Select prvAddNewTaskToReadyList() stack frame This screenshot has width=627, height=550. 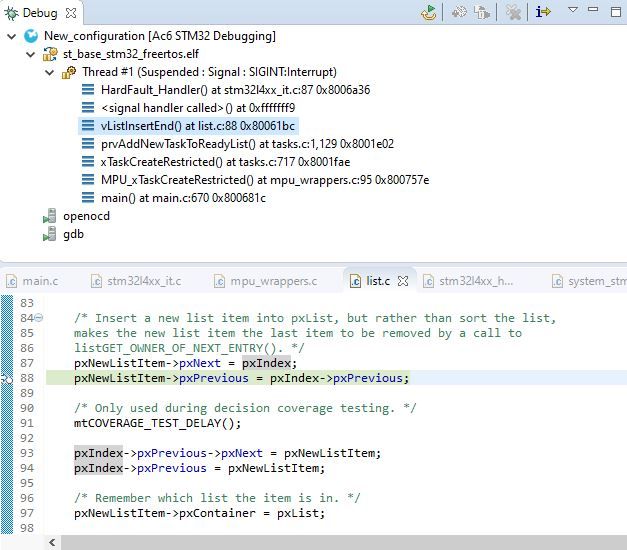click(248, 144)
